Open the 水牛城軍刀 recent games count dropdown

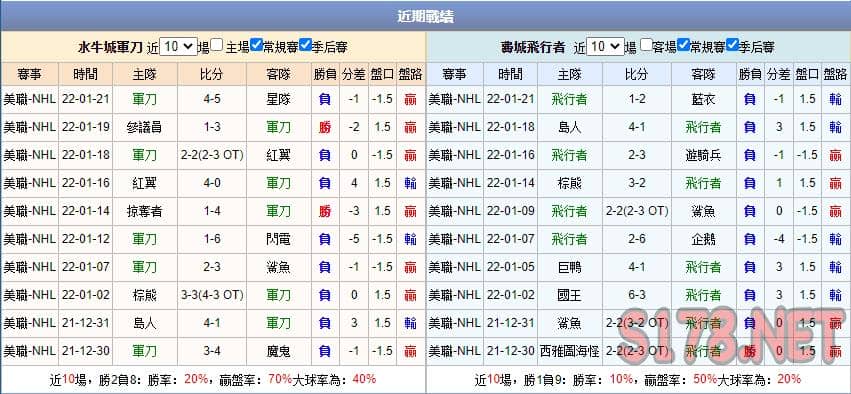click(x=179, y=47)
